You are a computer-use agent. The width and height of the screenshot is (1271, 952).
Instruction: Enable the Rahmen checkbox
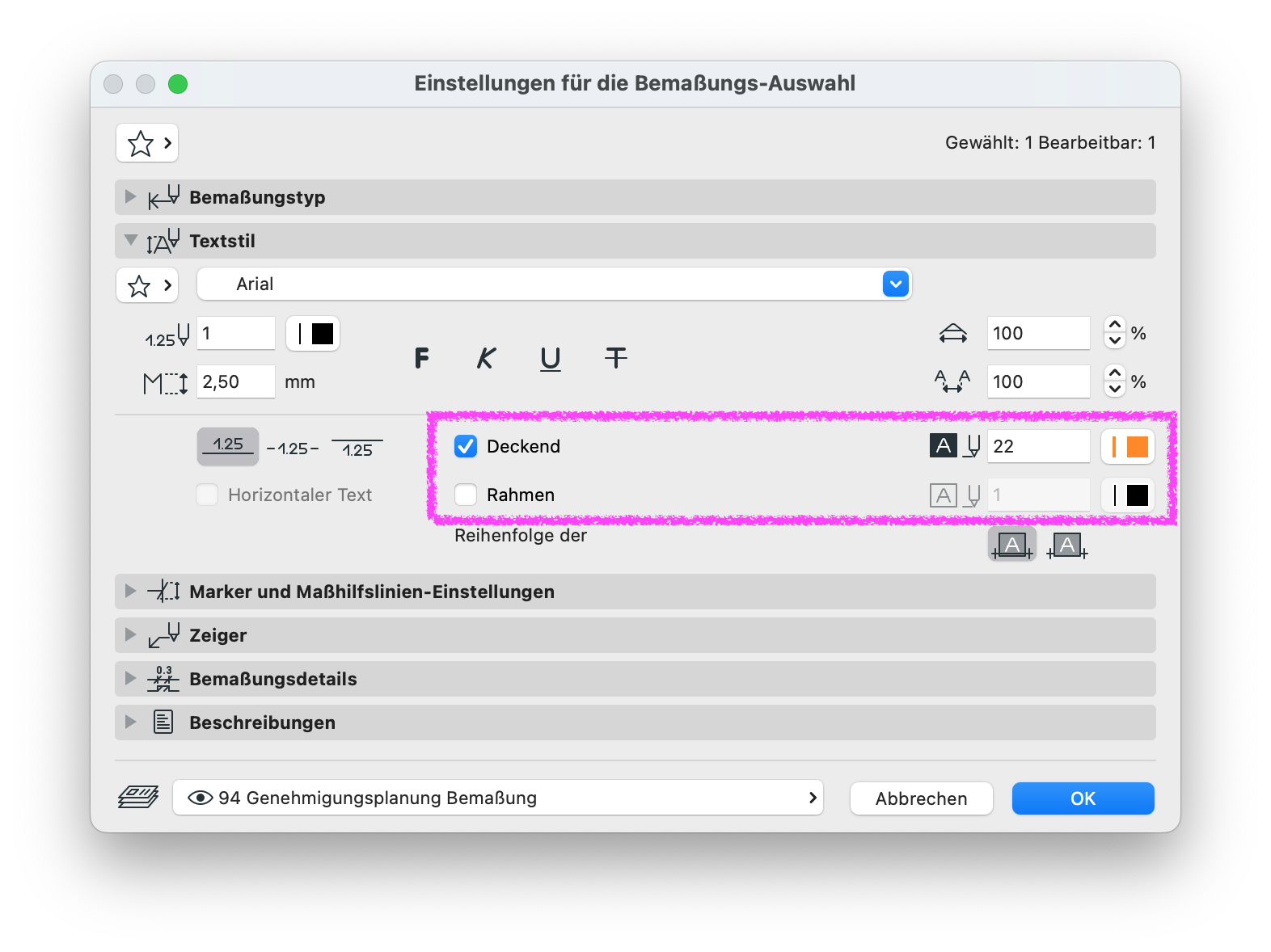[466, 495]
